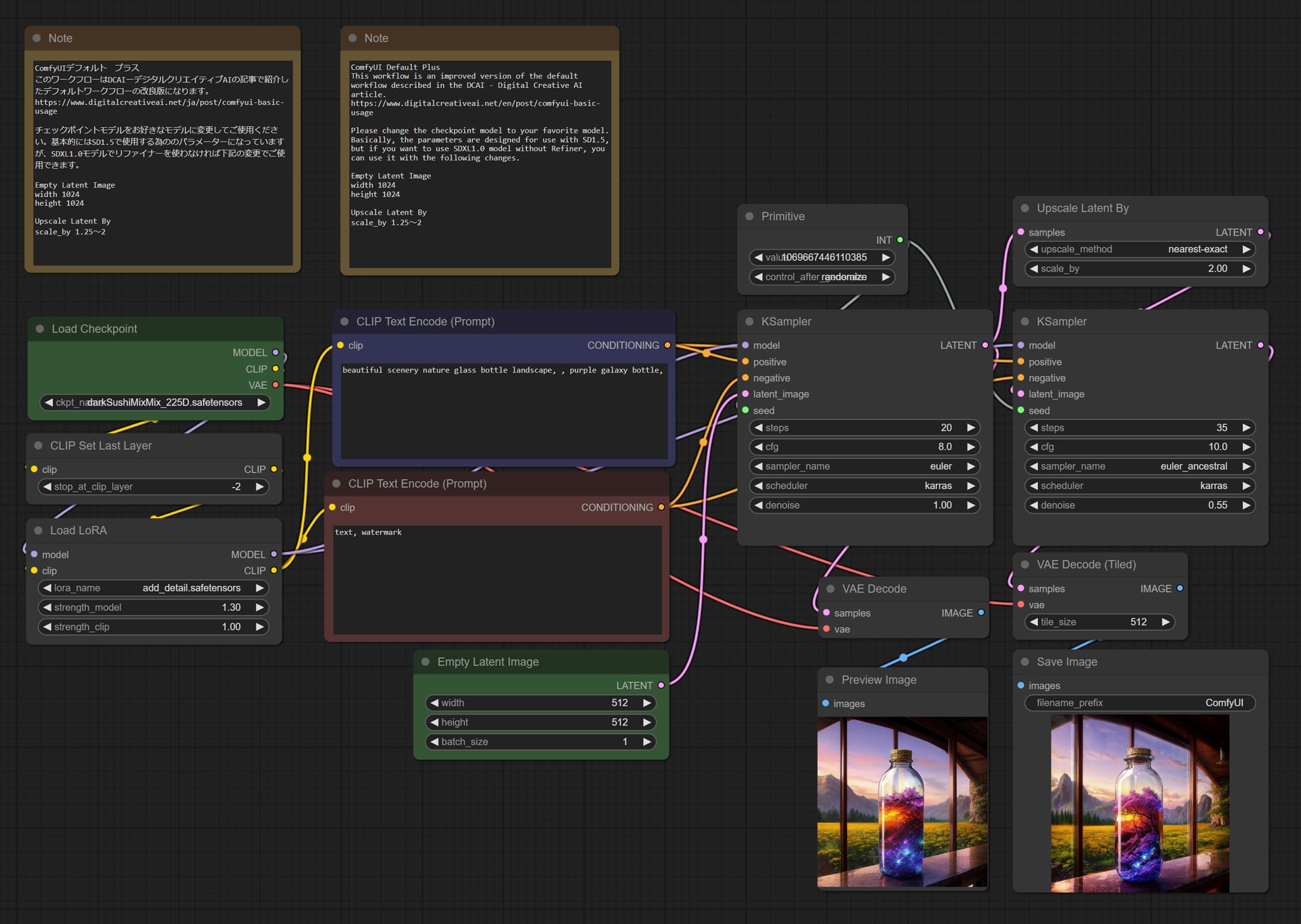Viewport: 1301px width, 924px height.
Task: Click the Upscale Latent By samples input socket
Action: [1021, 232]
